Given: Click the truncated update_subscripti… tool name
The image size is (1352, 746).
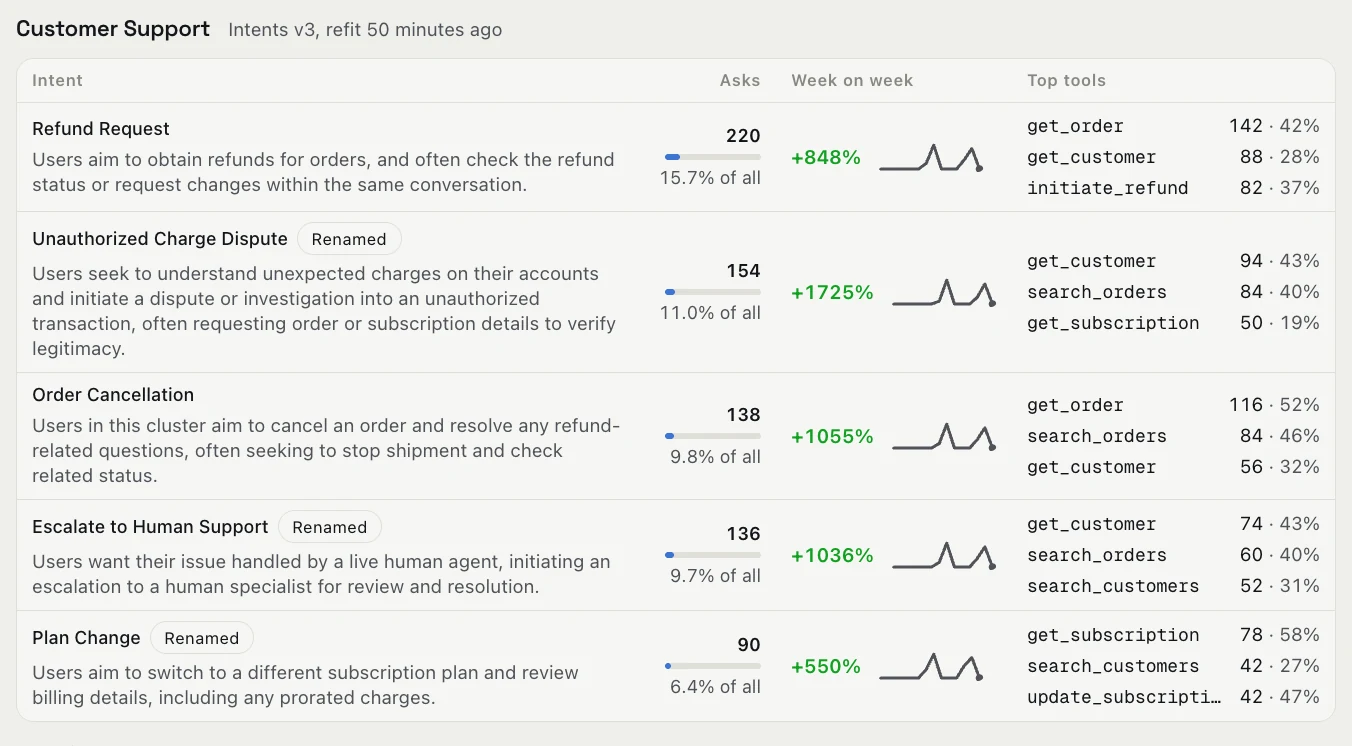Looking at the screenshot, I should [x=1124, y=697].
